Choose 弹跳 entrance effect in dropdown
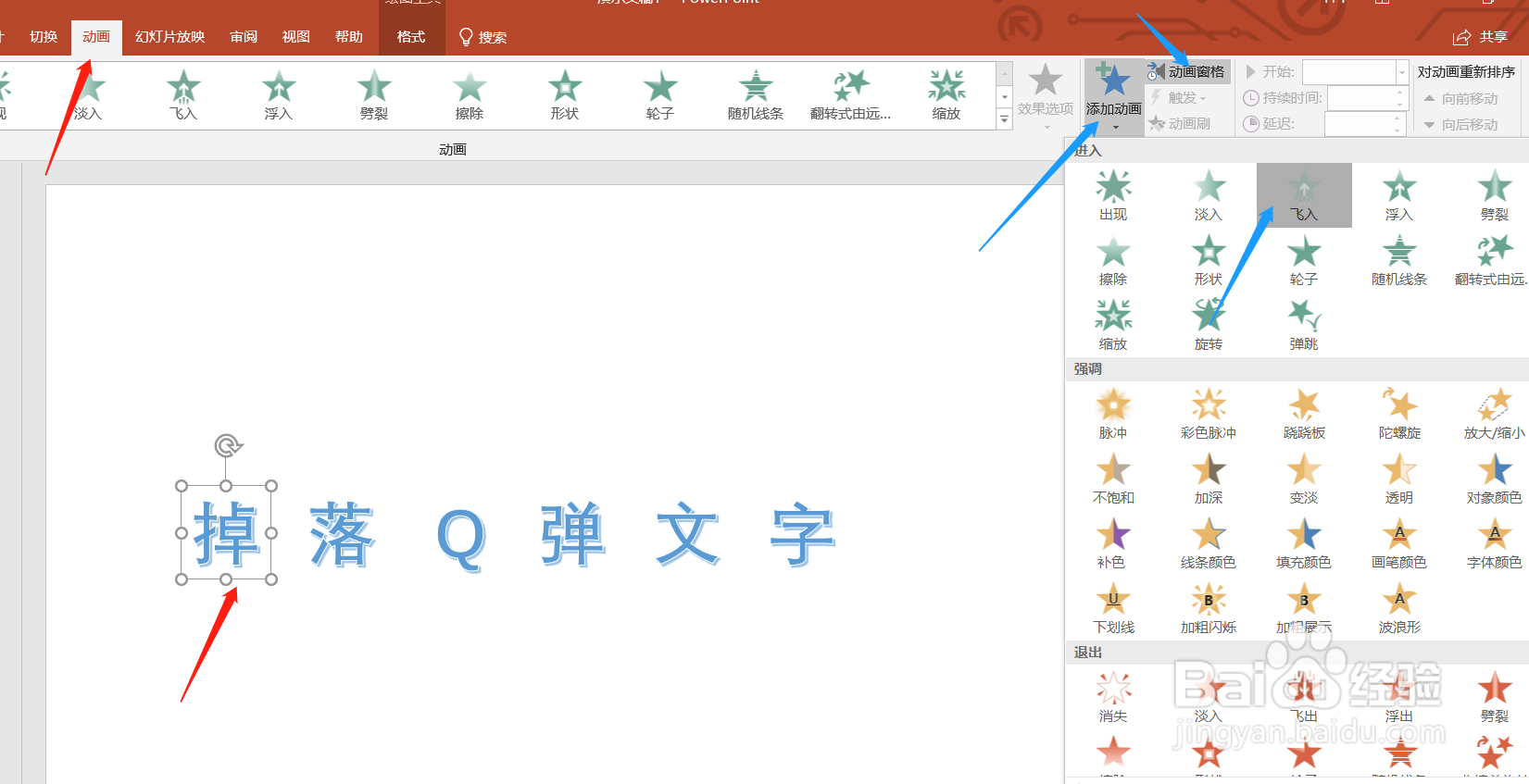 coord(1304,325)
